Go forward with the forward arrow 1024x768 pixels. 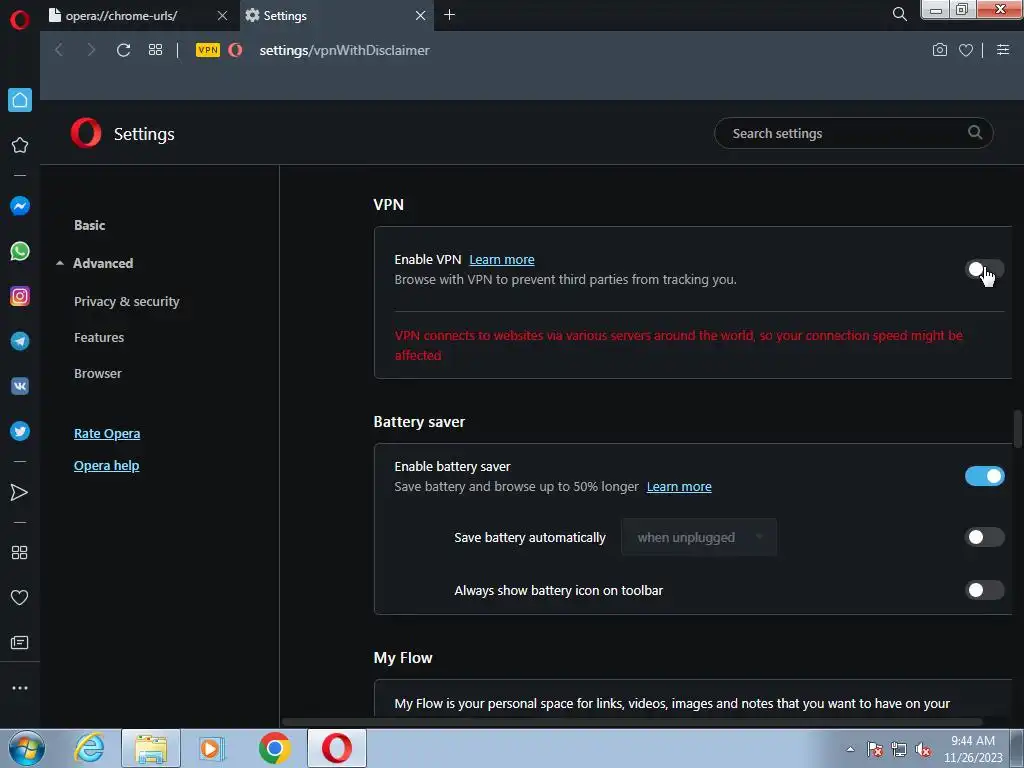(x=91, y=50)
